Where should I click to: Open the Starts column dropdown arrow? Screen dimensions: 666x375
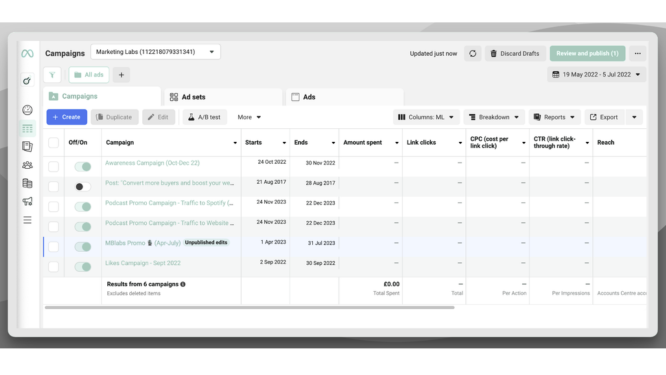[x=284, y=143]
